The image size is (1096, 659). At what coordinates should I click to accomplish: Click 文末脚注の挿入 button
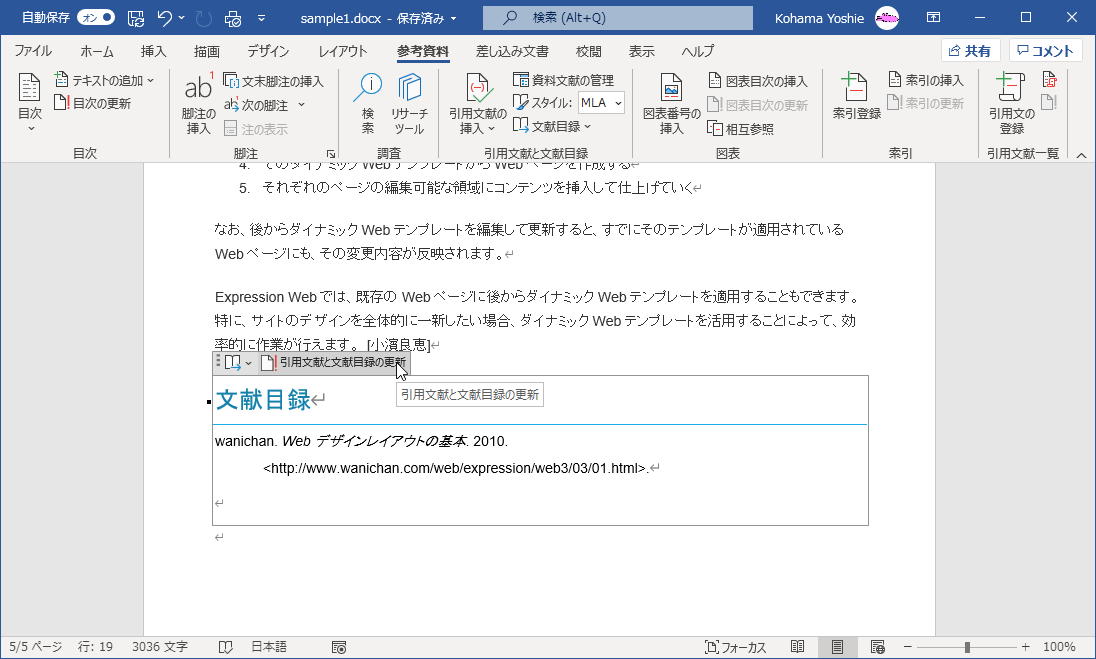(x=273, y=81)
